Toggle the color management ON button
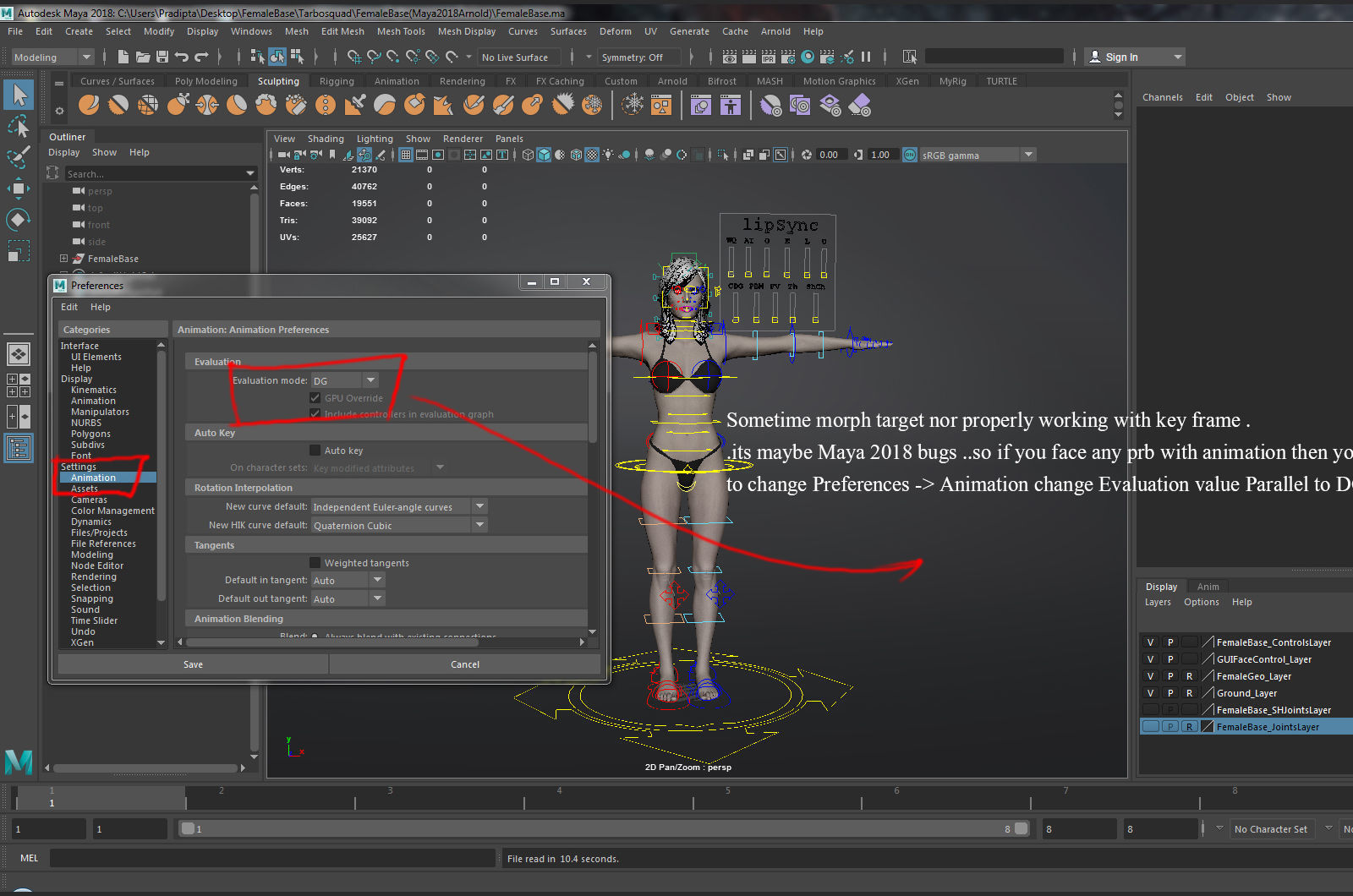 click(x=910, y=155)
